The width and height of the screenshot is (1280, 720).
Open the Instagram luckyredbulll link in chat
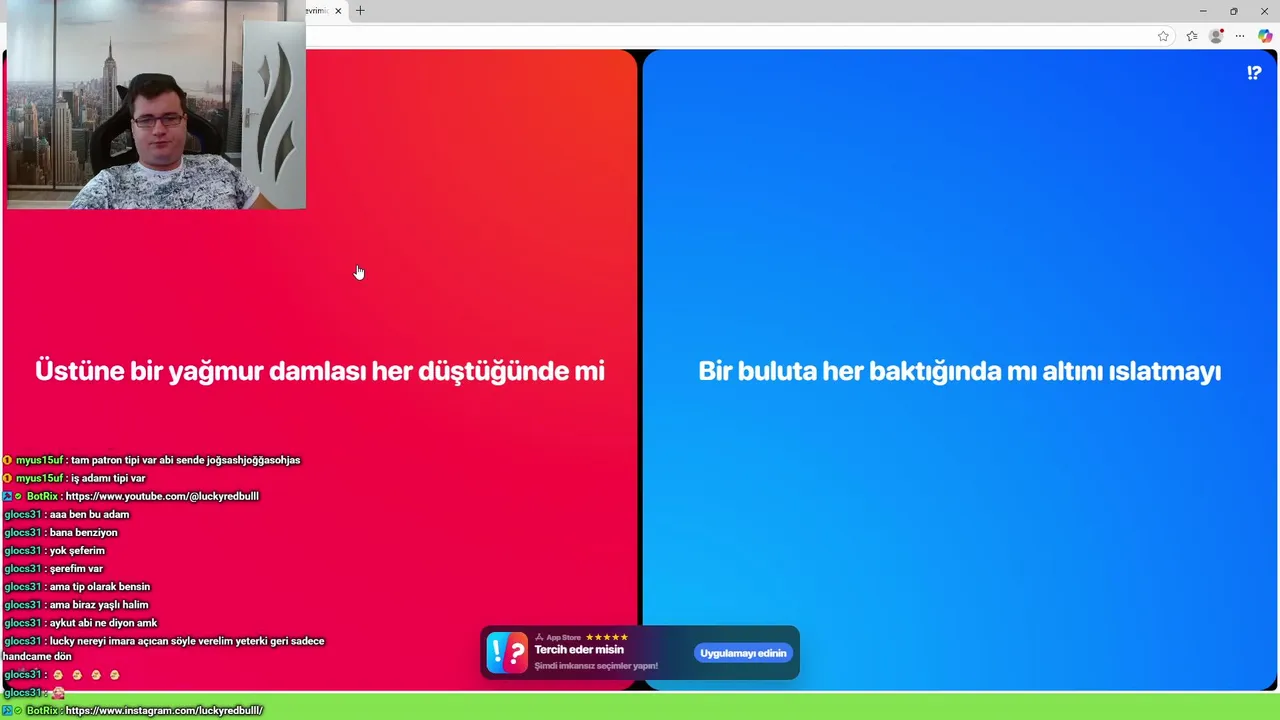164,710
